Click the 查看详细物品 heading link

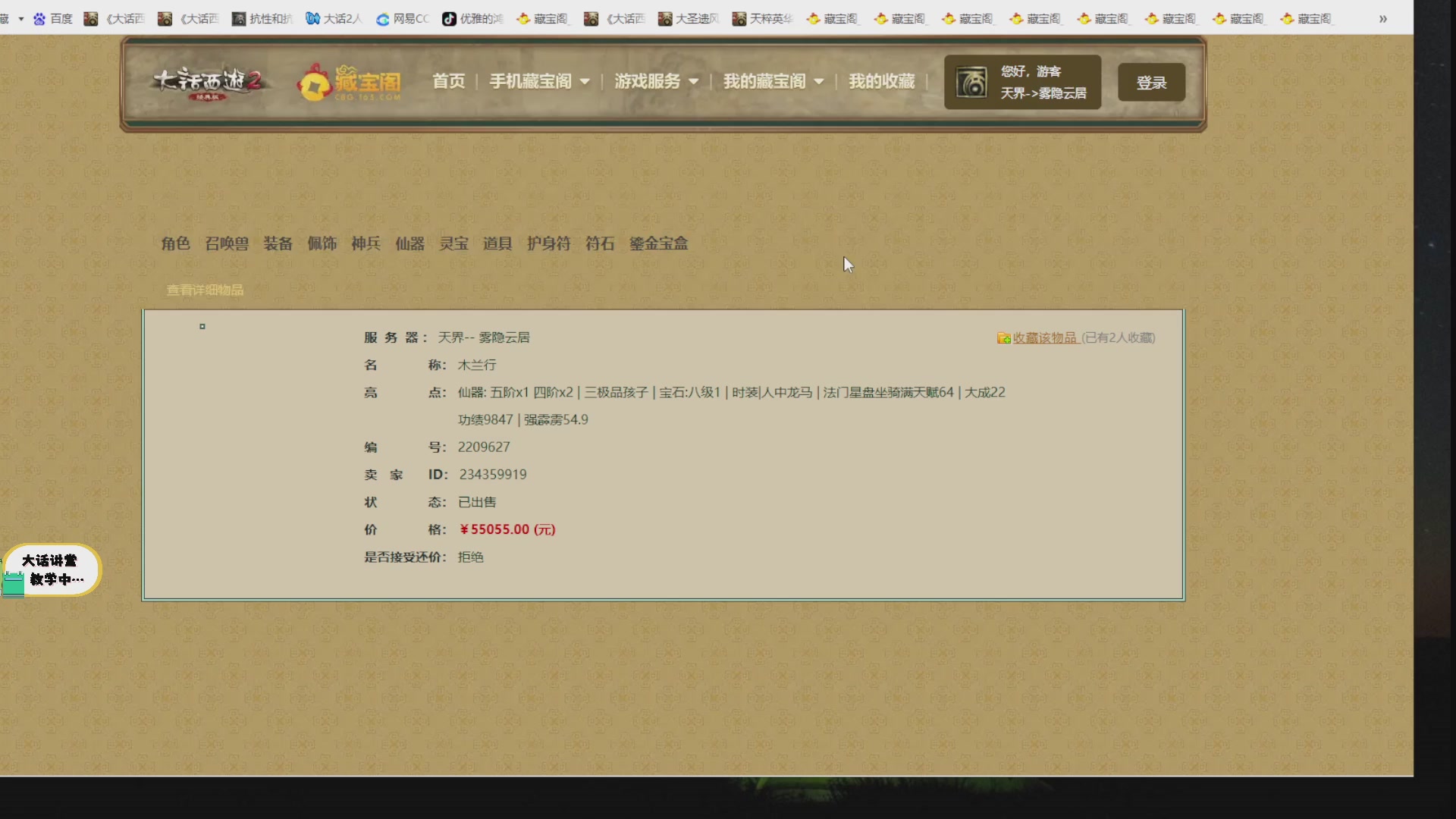(205, 290)
